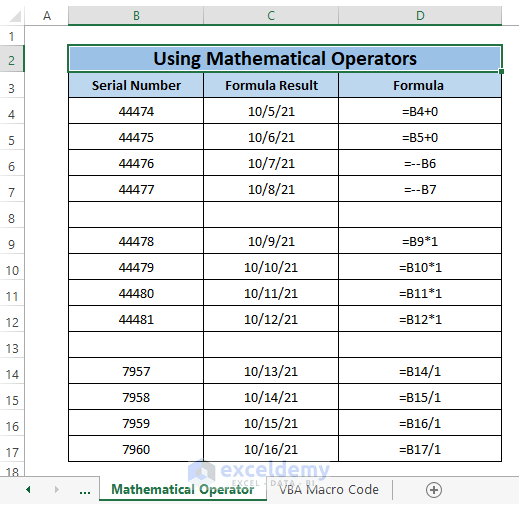This screenshot has height=505, width=519.
Task: Select column C header
Action: click(x=271, y=16)
